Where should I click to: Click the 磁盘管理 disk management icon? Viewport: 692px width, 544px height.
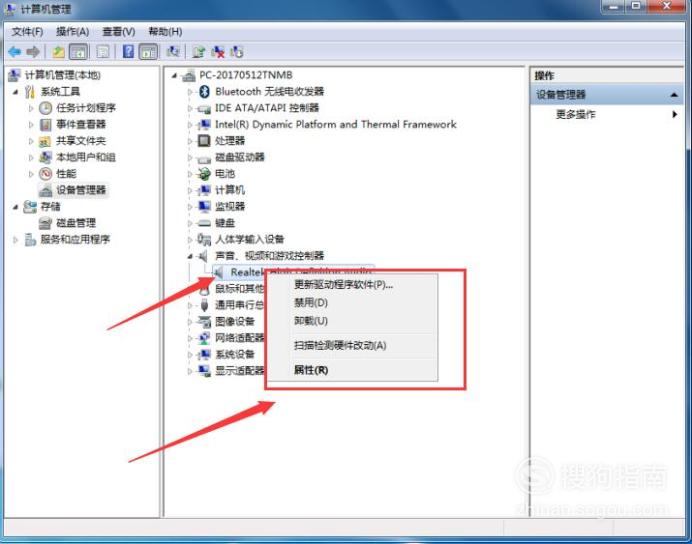[45, 223]
